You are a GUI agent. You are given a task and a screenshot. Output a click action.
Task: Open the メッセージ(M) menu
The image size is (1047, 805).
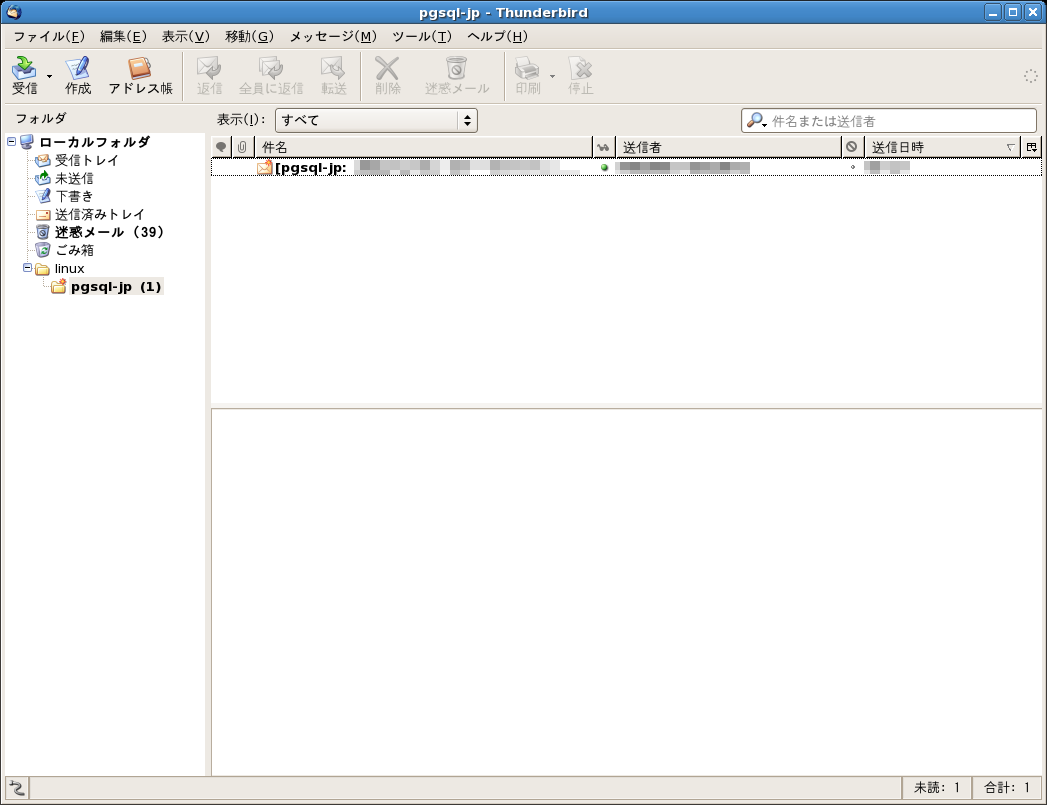click(333, 36)
